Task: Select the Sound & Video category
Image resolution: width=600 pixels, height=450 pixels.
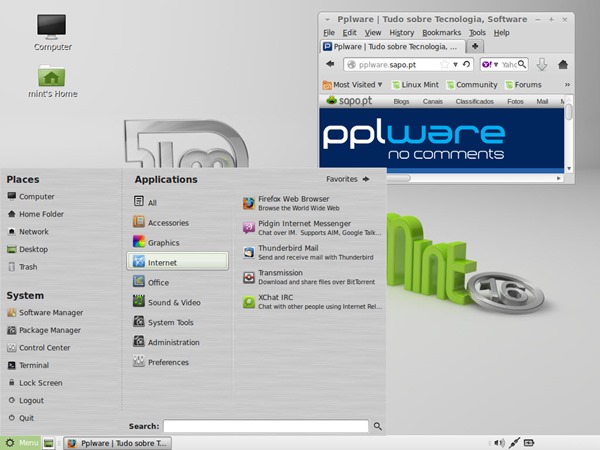Action: tap(178, 302)
